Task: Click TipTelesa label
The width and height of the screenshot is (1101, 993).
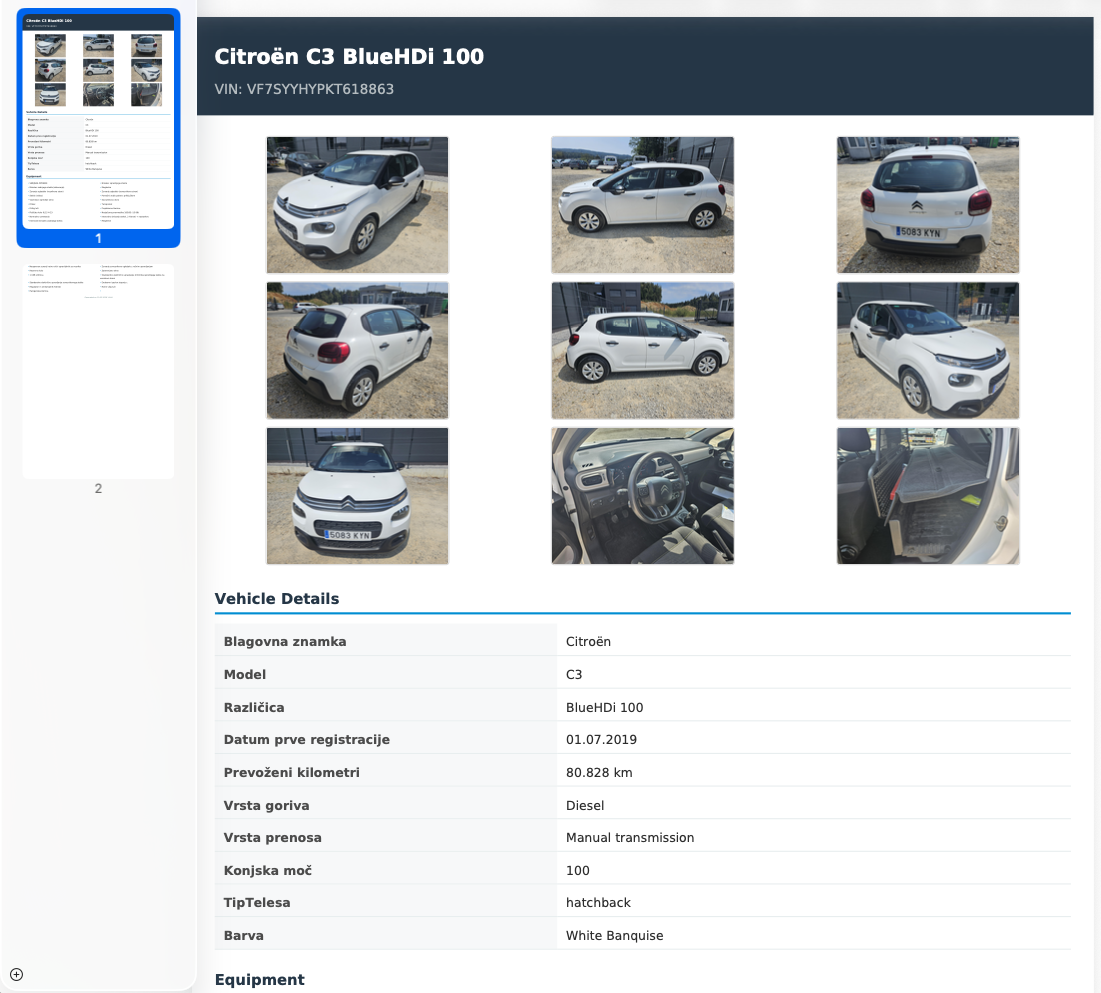Action: tap(256, 902)
